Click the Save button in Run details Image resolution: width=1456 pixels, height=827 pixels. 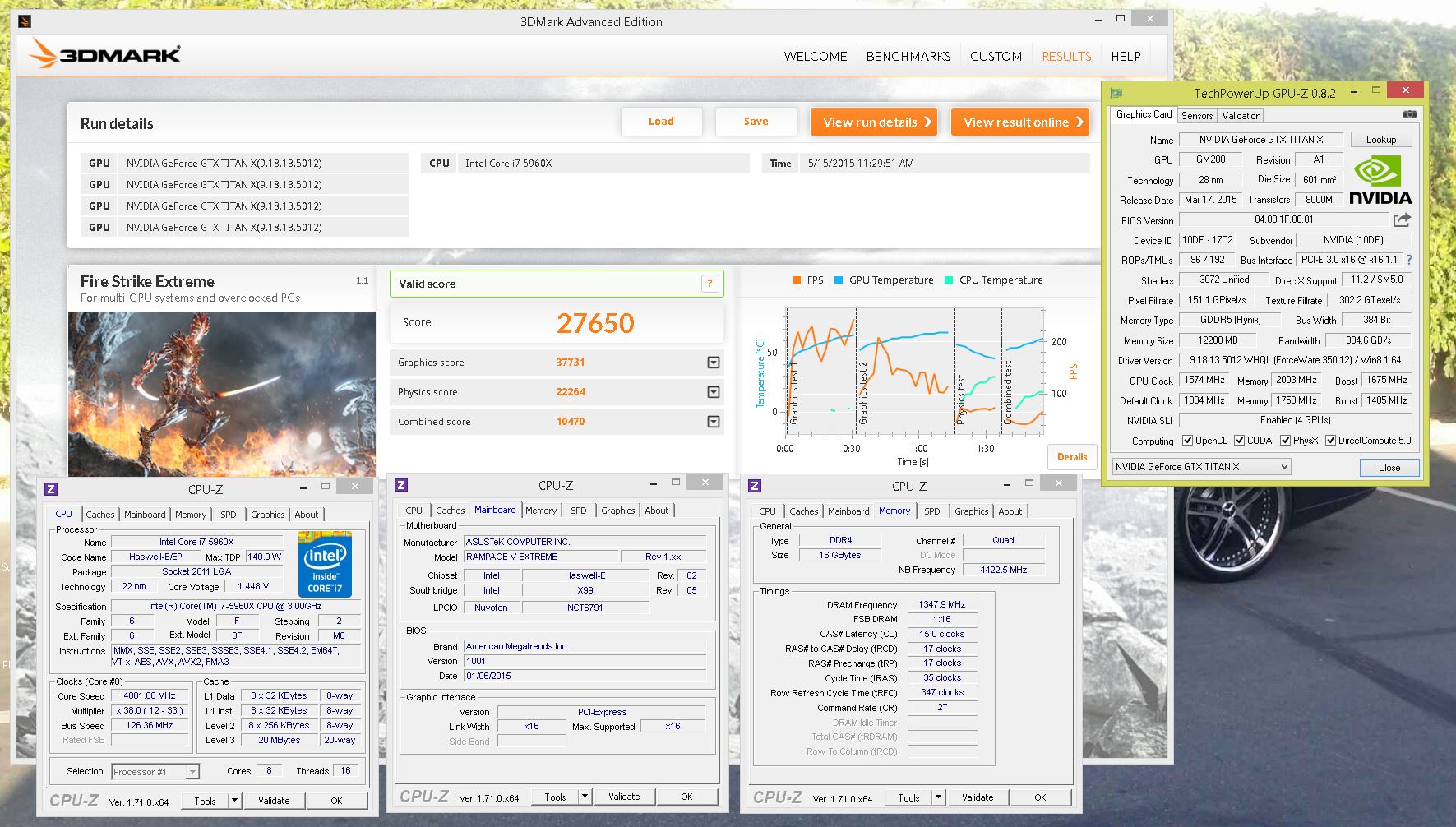coord(756,122)
